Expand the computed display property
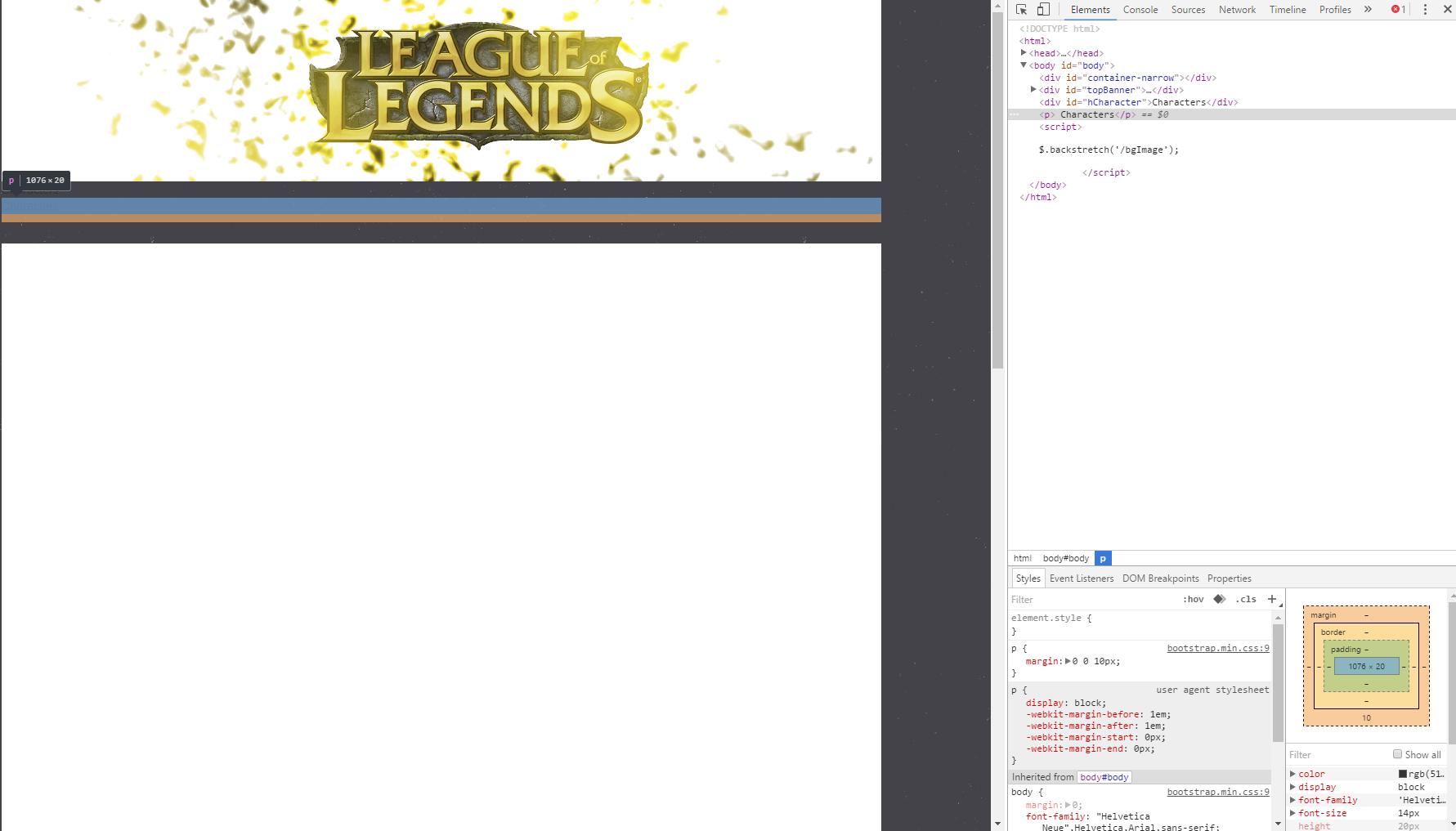1456x831 pixels. pos(1292,787)
